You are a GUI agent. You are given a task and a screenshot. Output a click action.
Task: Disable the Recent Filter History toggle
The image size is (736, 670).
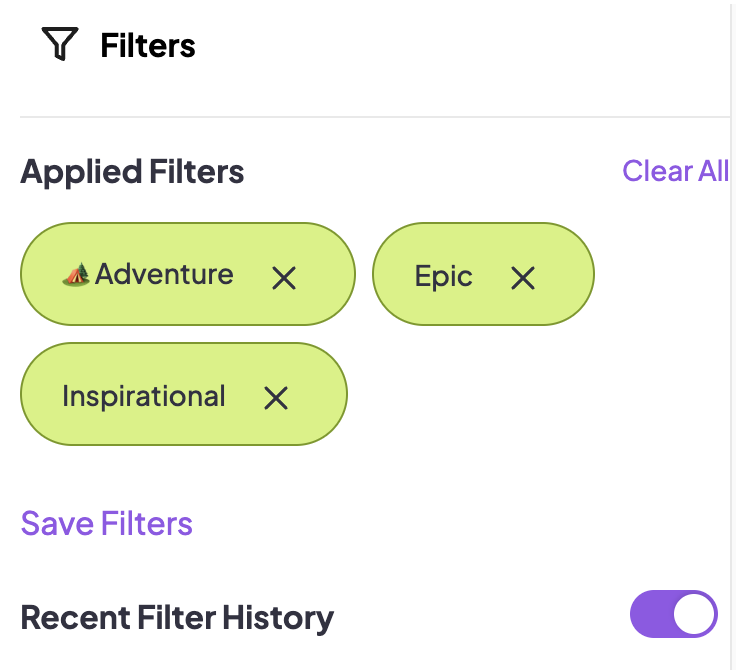[x=674, y=615]
